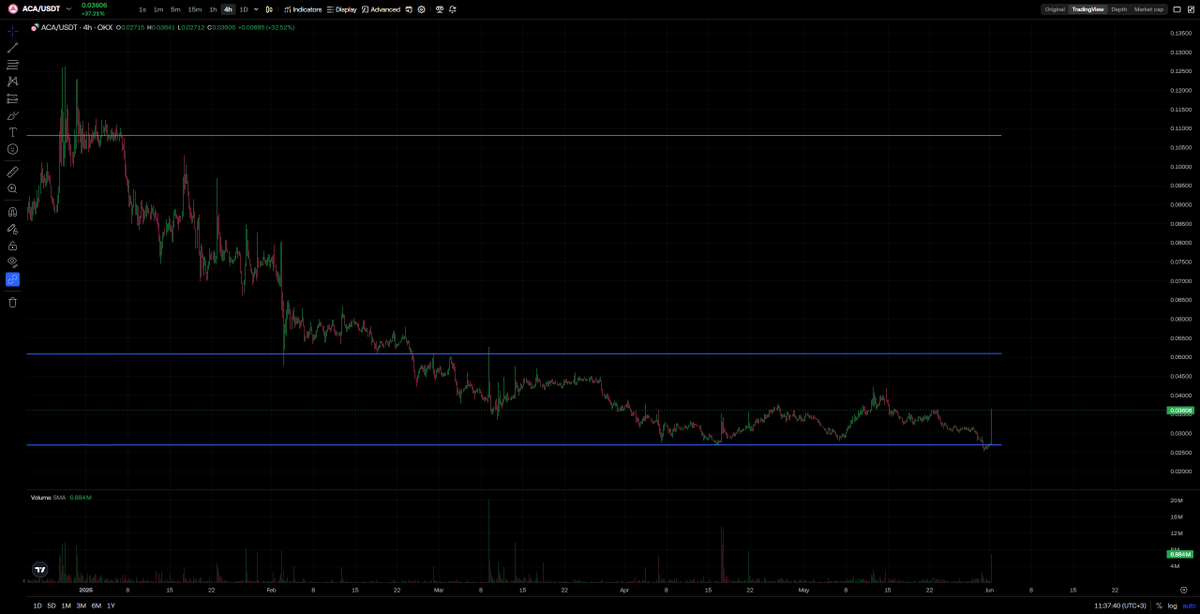Switch to 1s timeframe
Screen dimensions: 1200x614
142,9
